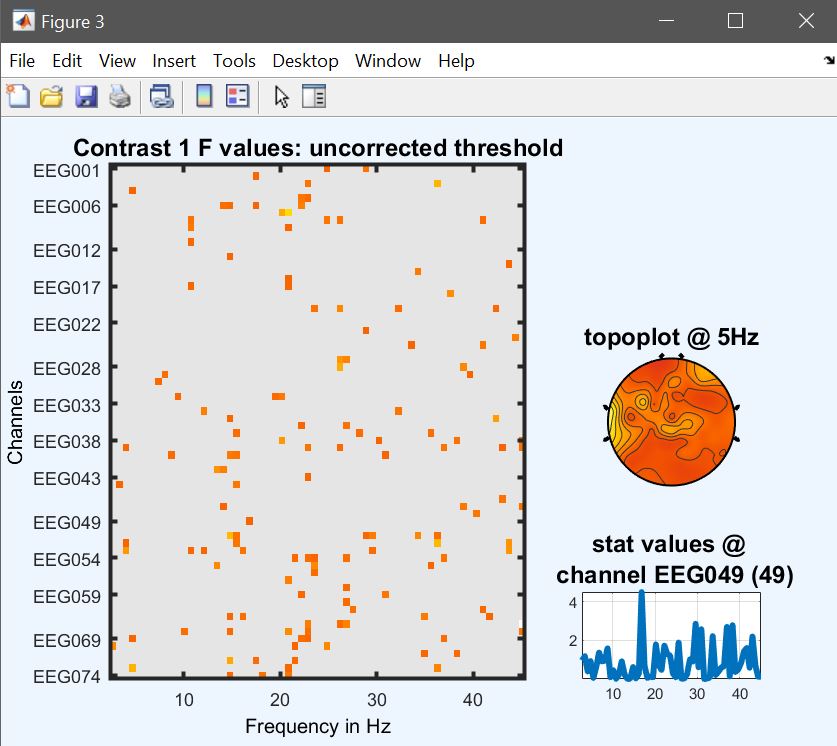Open the Desktop menu
Screen dimensions: 837x746
305,61
